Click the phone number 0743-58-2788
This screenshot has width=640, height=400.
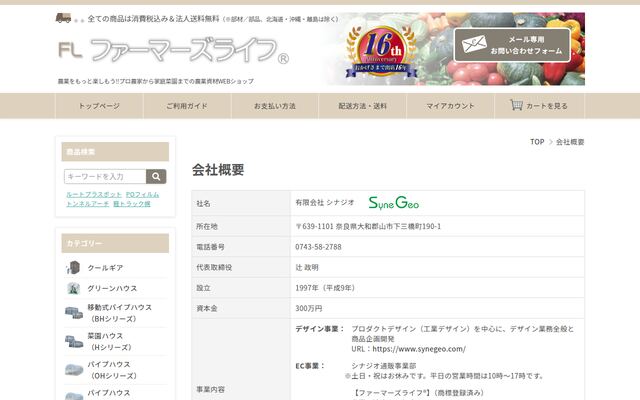(318, 247)
